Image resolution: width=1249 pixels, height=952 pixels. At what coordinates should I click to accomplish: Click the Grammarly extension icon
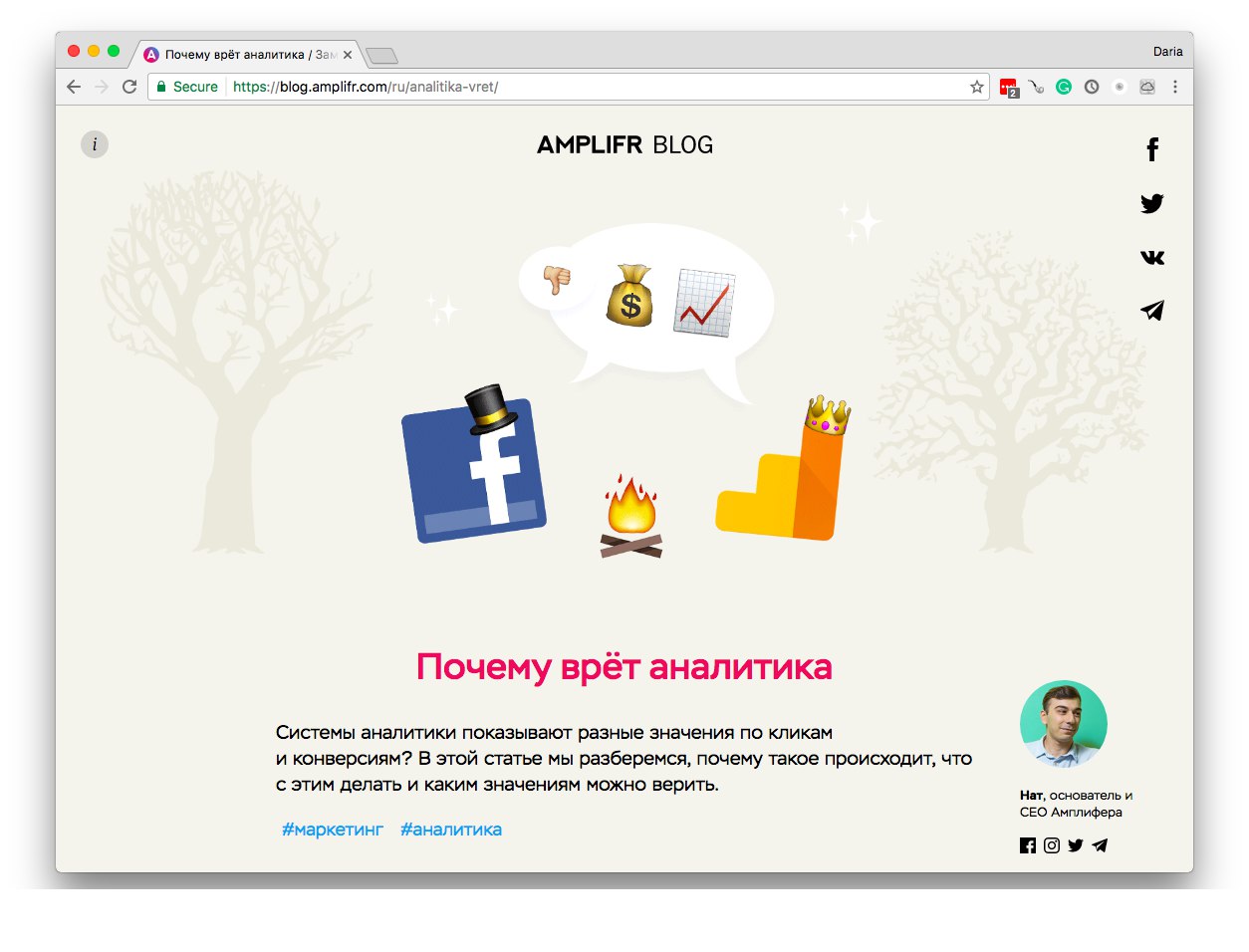1064,87
